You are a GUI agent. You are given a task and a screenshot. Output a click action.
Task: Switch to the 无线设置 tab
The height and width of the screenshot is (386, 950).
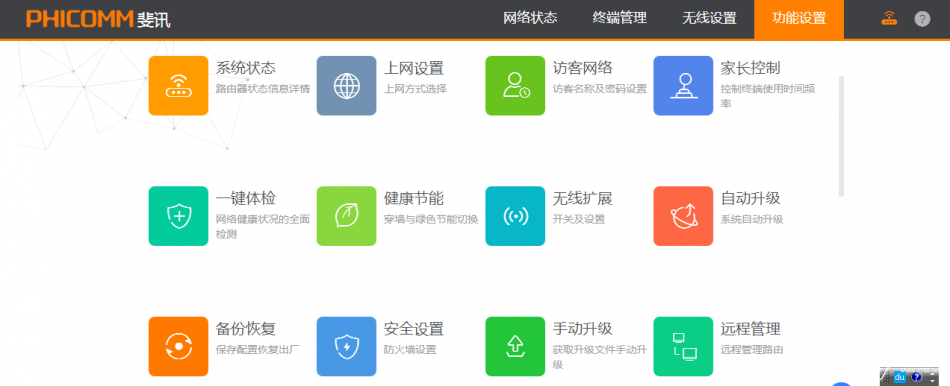tap(709, 18)
